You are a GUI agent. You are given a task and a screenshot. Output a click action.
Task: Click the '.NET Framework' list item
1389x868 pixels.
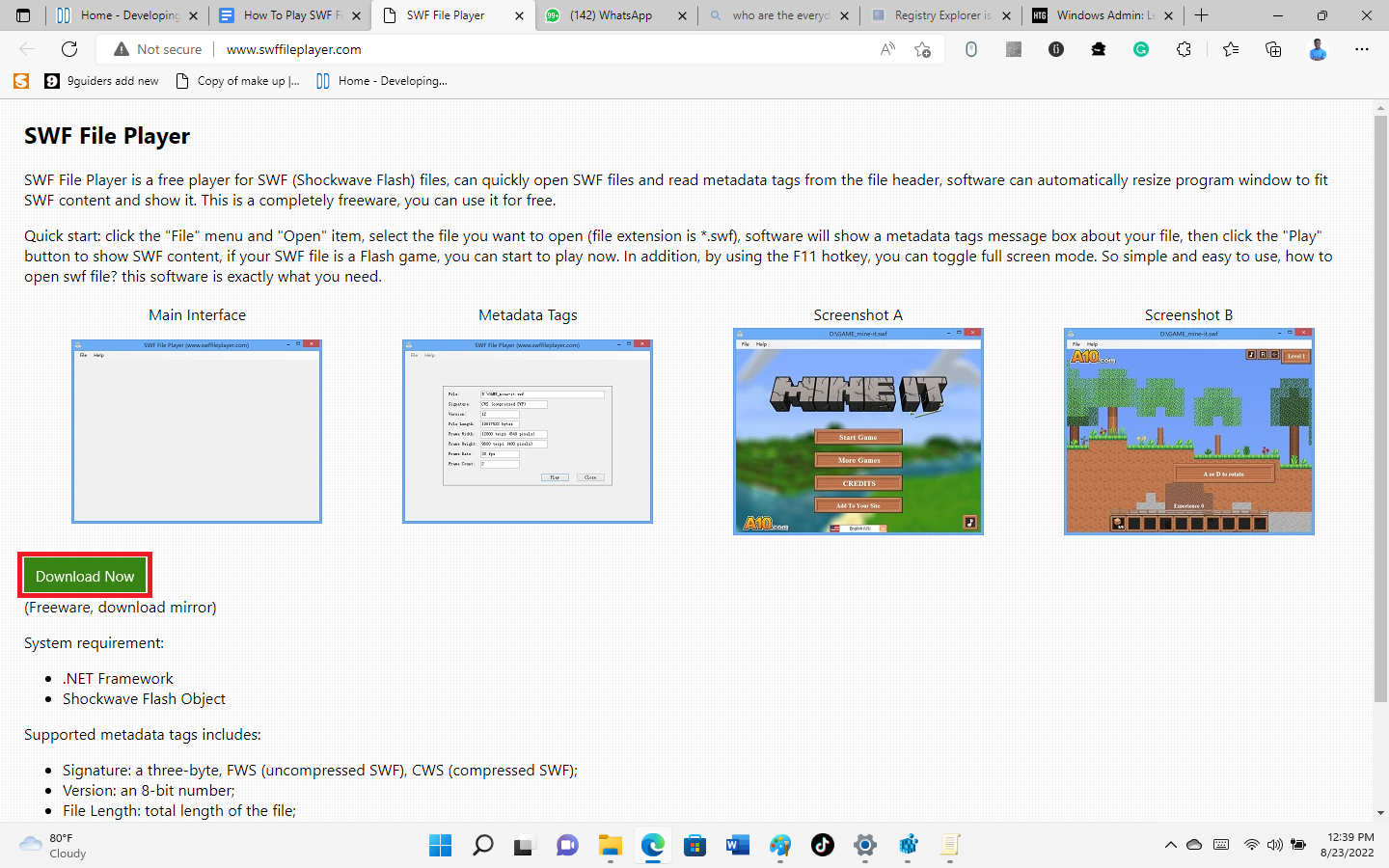118,678
